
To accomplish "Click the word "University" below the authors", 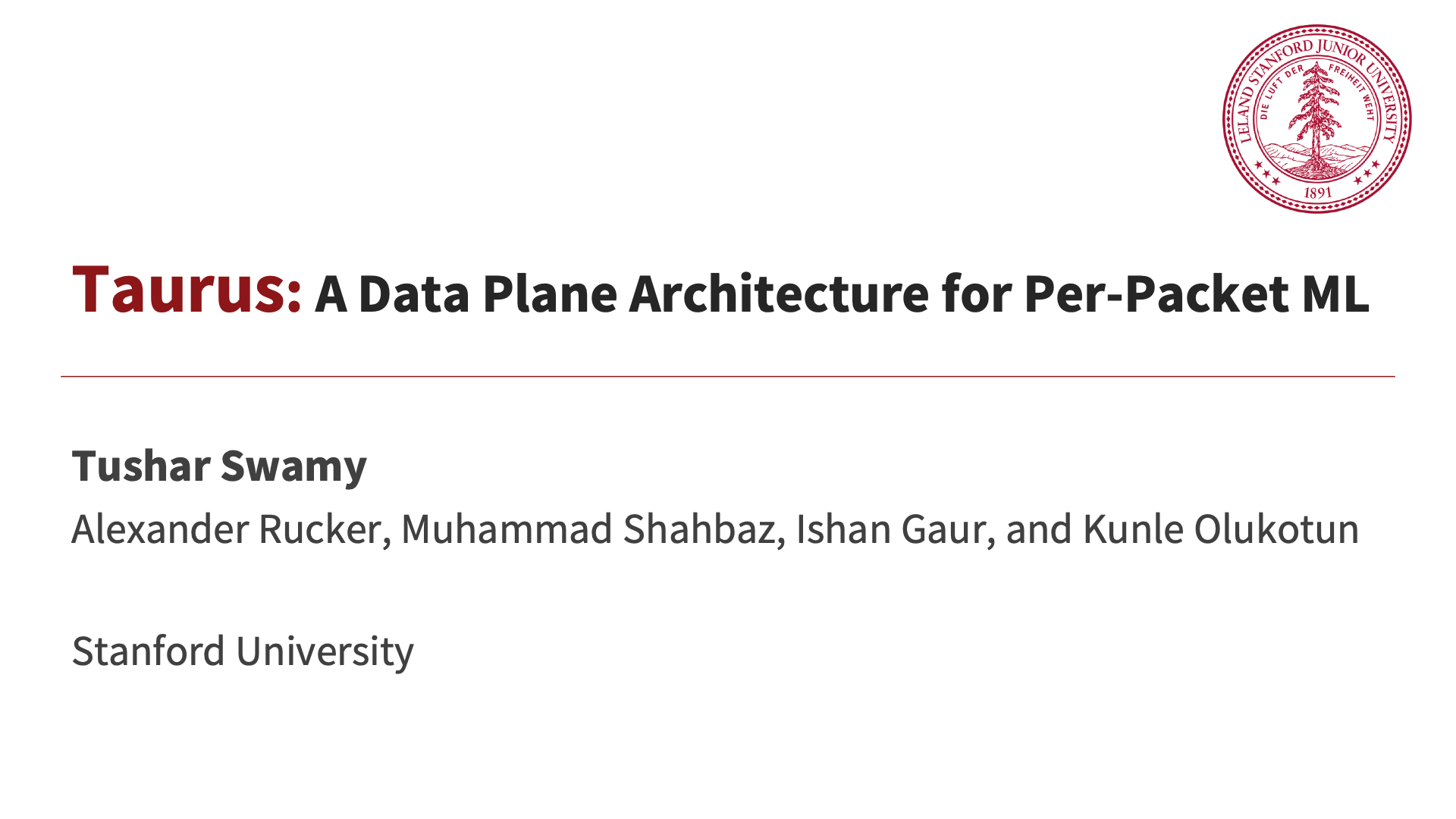I will pyautogui.click(x=325, y=651).
